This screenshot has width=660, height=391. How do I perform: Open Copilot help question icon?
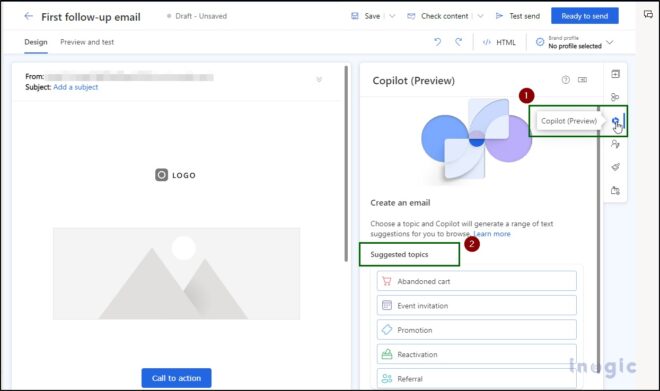566,80
